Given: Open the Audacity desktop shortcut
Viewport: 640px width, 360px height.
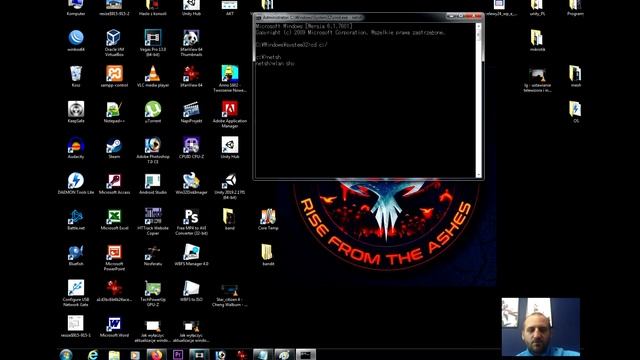Looking at the screenshot, I should (76, 148).
